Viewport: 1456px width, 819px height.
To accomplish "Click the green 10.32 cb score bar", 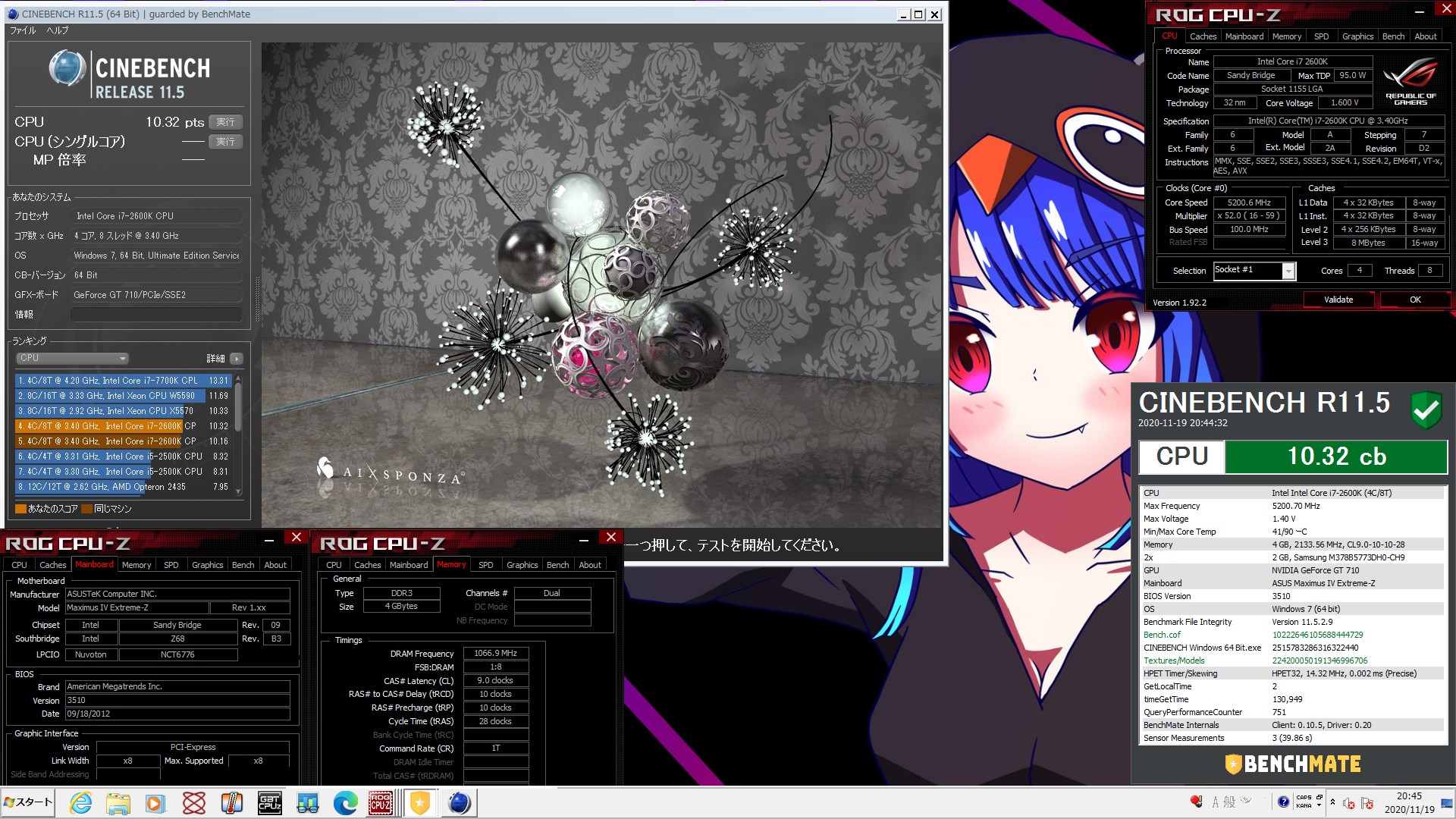I will [1336, 457].
